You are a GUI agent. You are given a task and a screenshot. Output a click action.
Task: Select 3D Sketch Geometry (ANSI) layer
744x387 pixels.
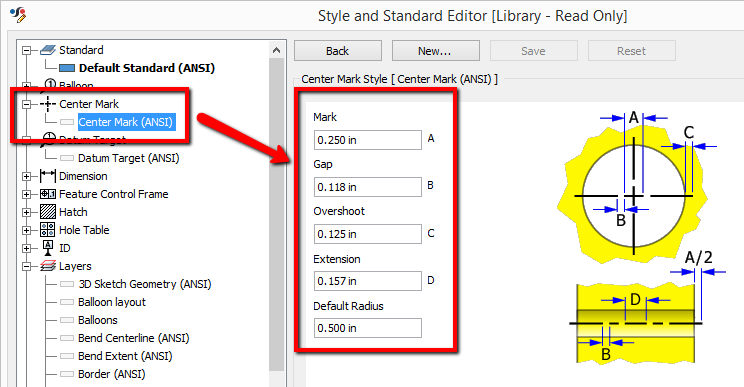tap(145, 284)
